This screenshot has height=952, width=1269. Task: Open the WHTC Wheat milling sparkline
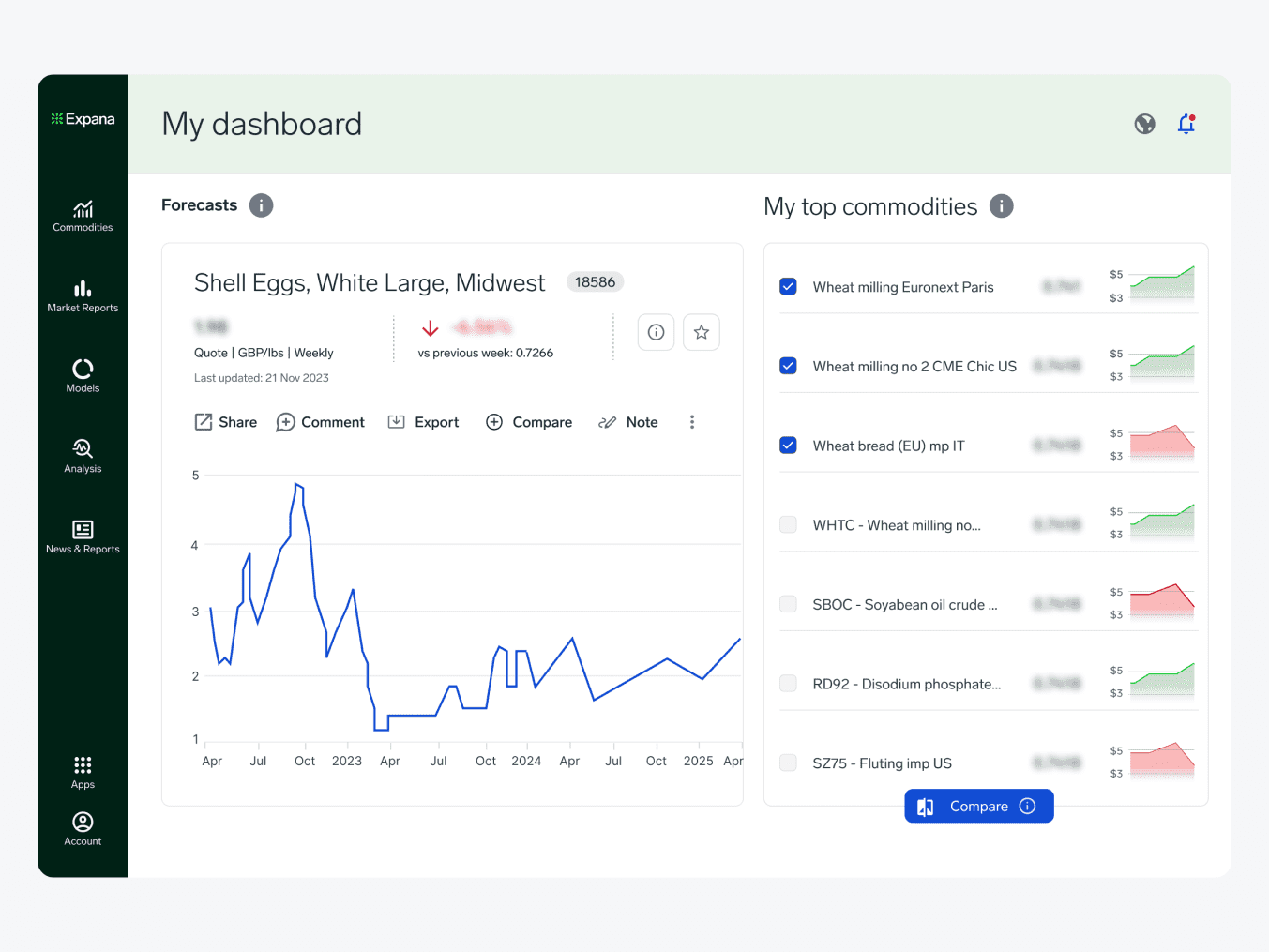tap(1162, 522)
